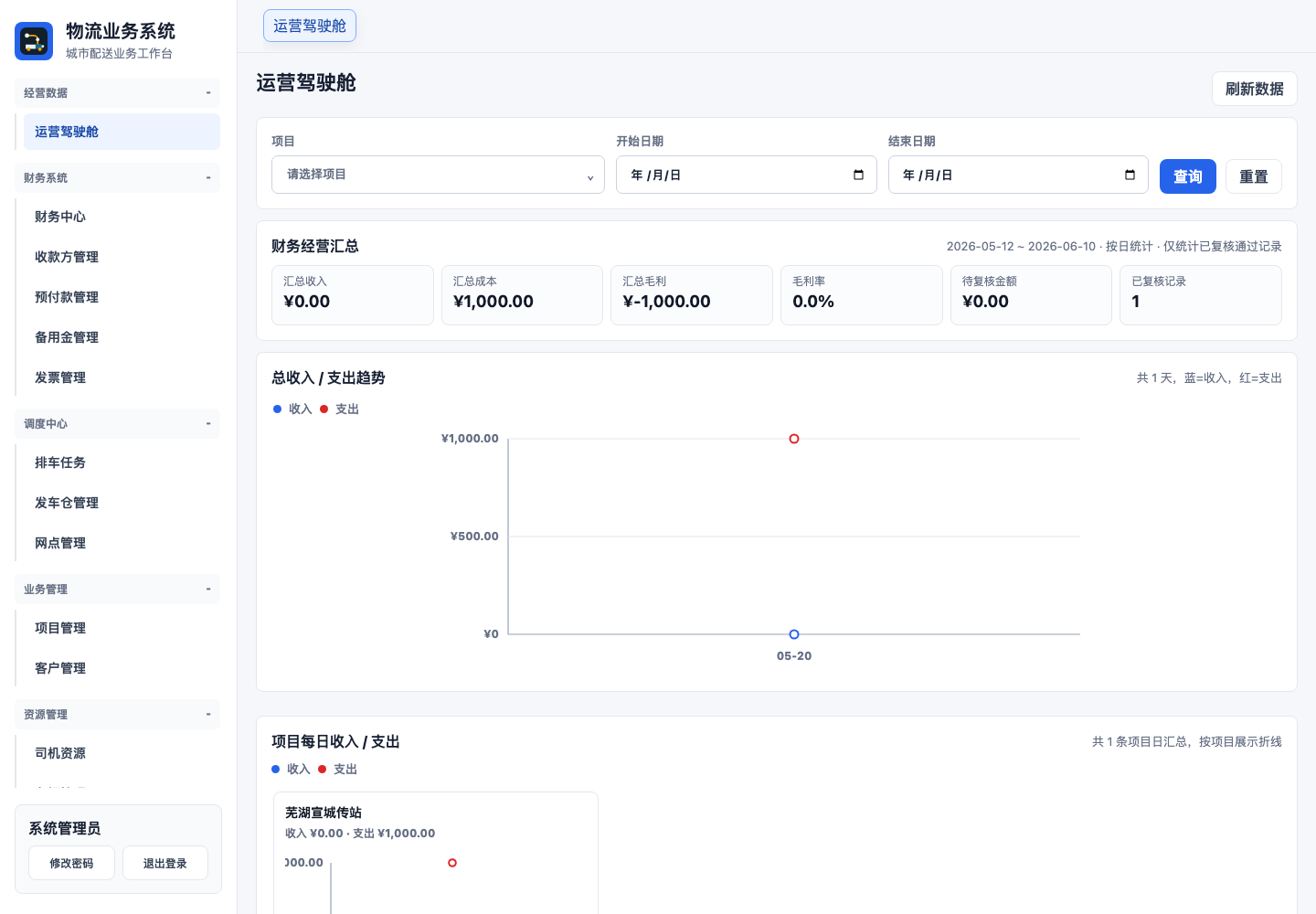This screenshot has width=1316, height=914.
Task: Toggle 收入 legend in 总收入/支出趋势 chart
Action: click(292, 409)
